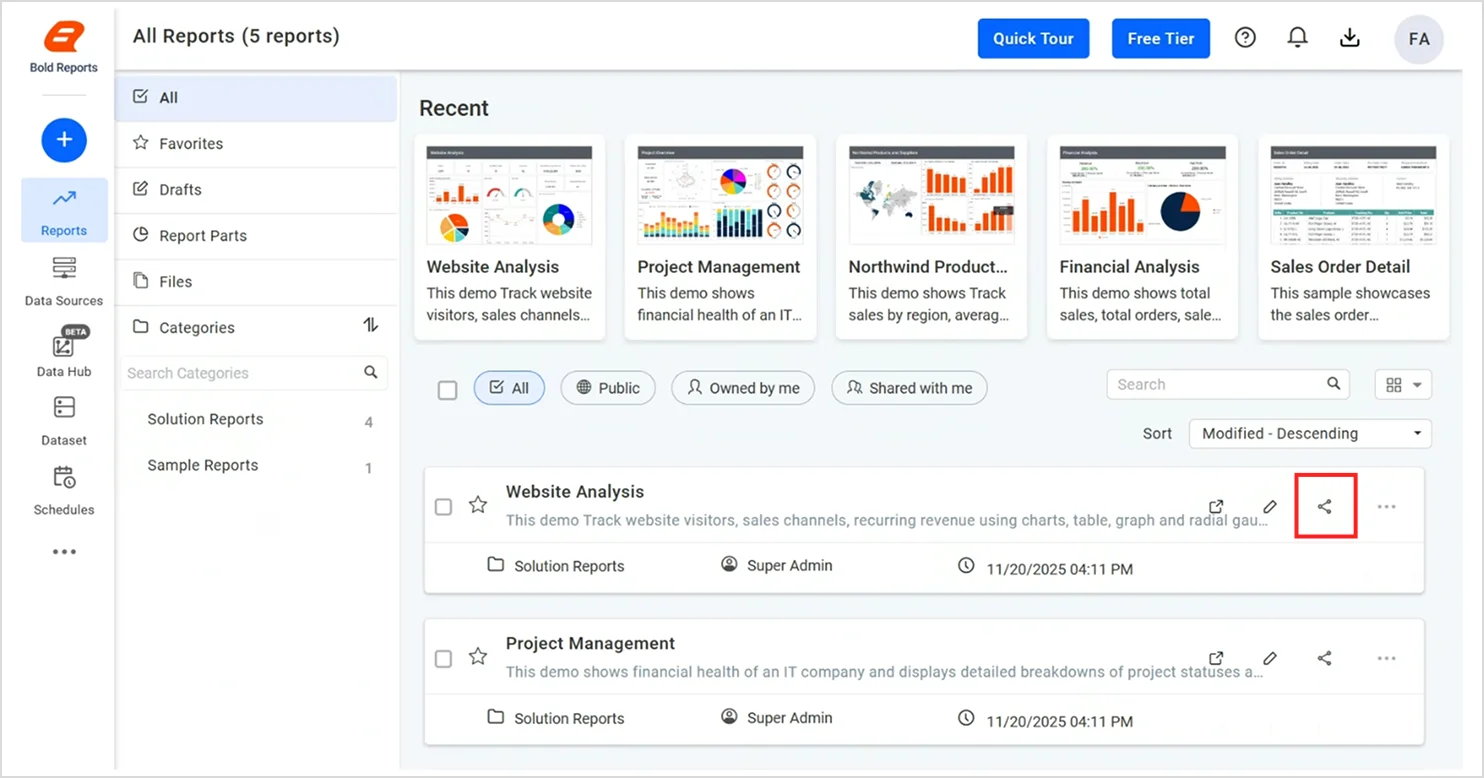1484x778 pixels.
Task: Open the grid view layout dropdown
Action: tap(1404, 385)
